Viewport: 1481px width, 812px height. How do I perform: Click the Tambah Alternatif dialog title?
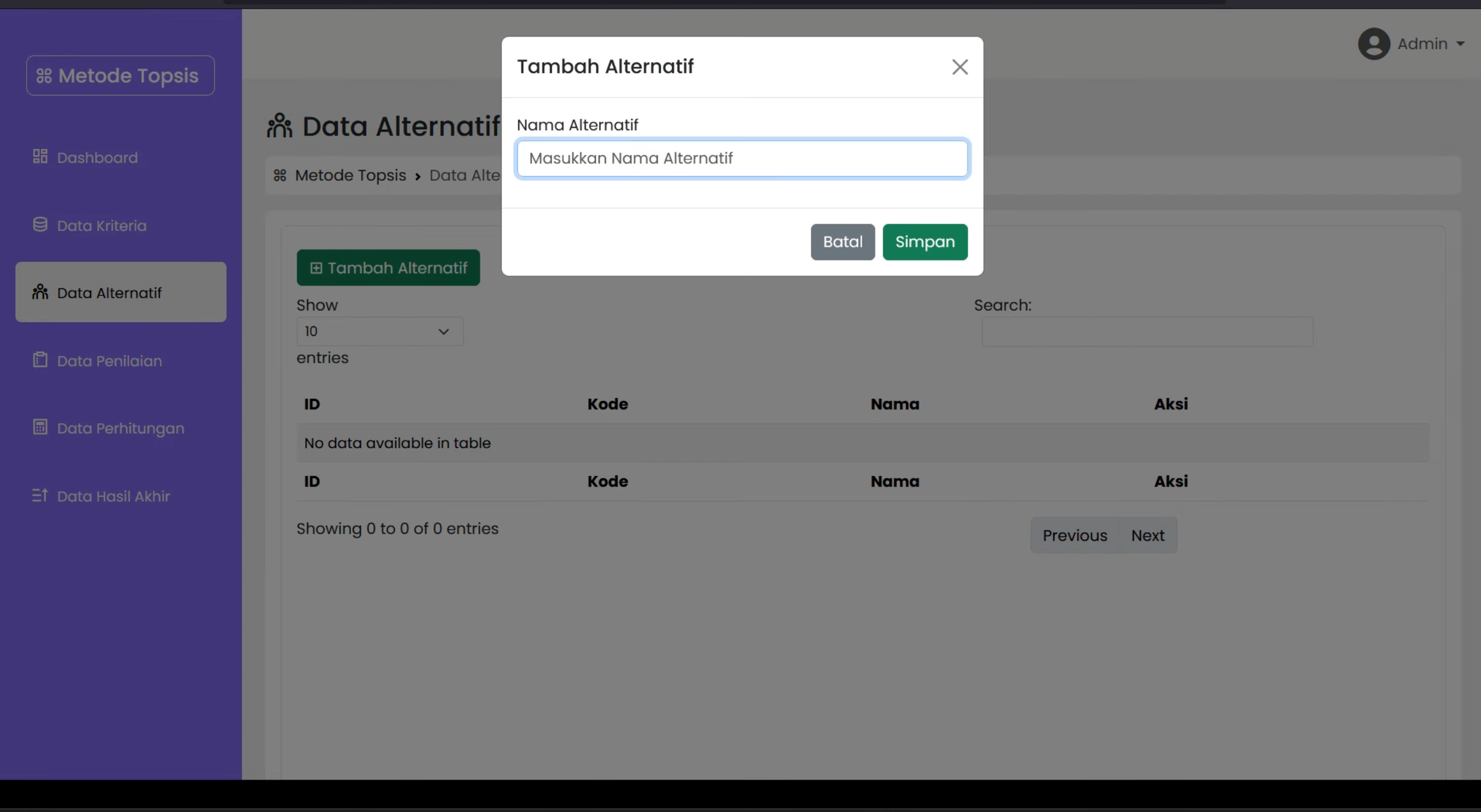(605, 67)
